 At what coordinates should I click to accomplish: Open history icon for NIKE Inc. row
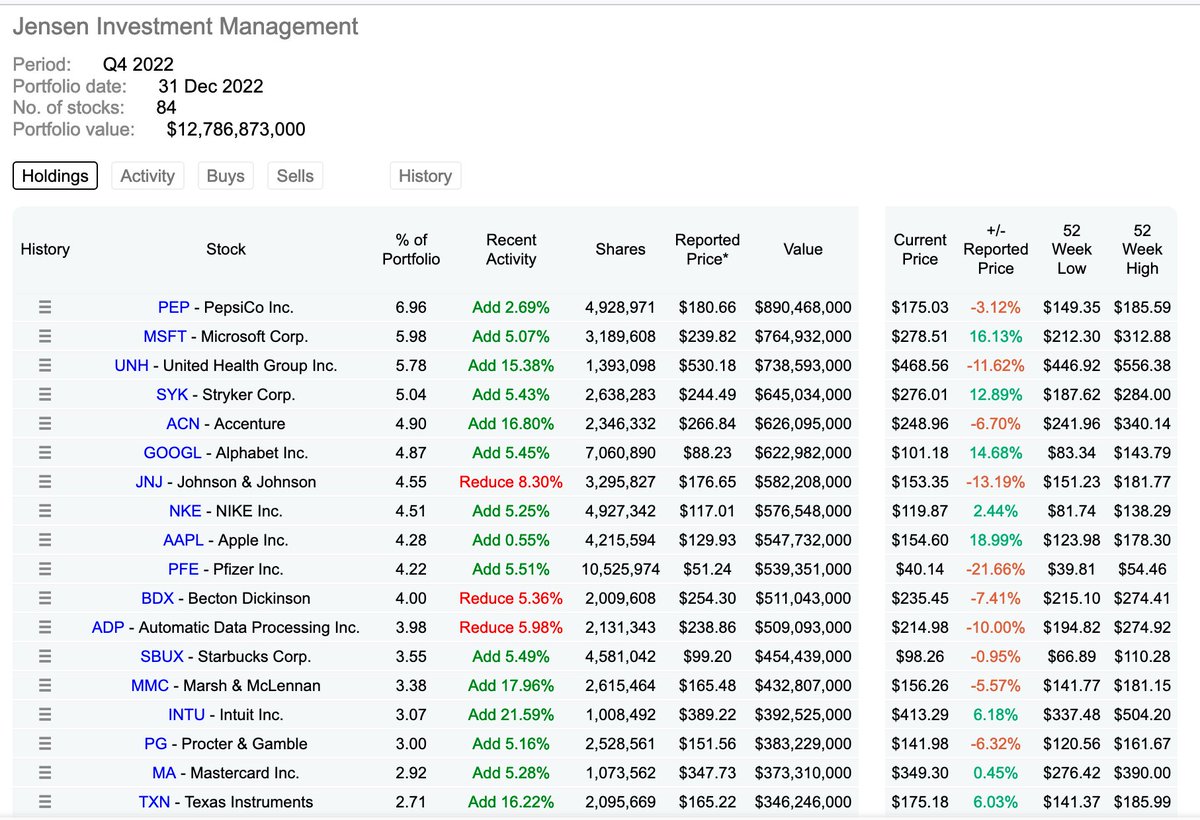point(44,510)
